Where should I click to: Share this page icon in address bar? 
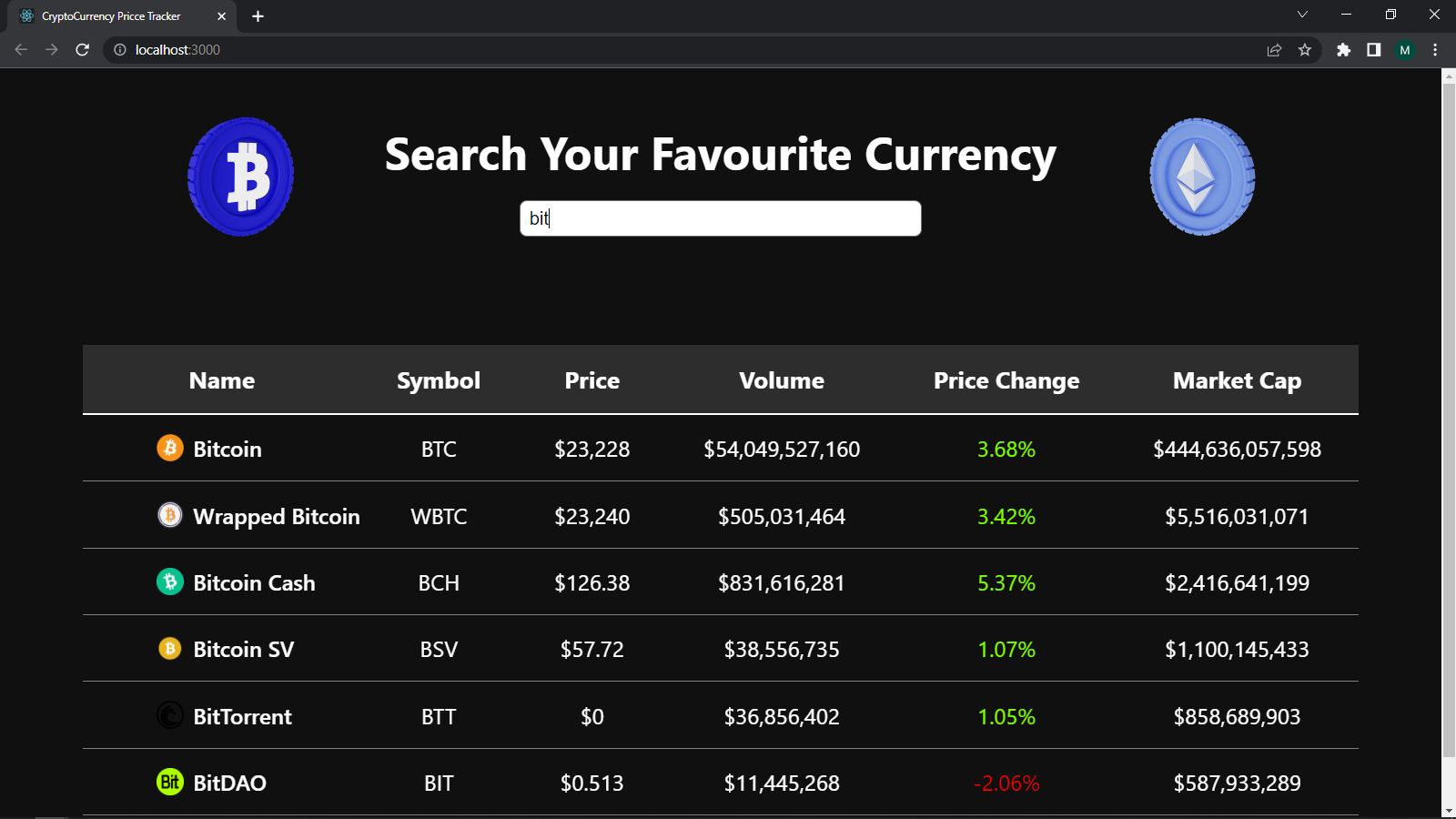tap(1274, 50)
